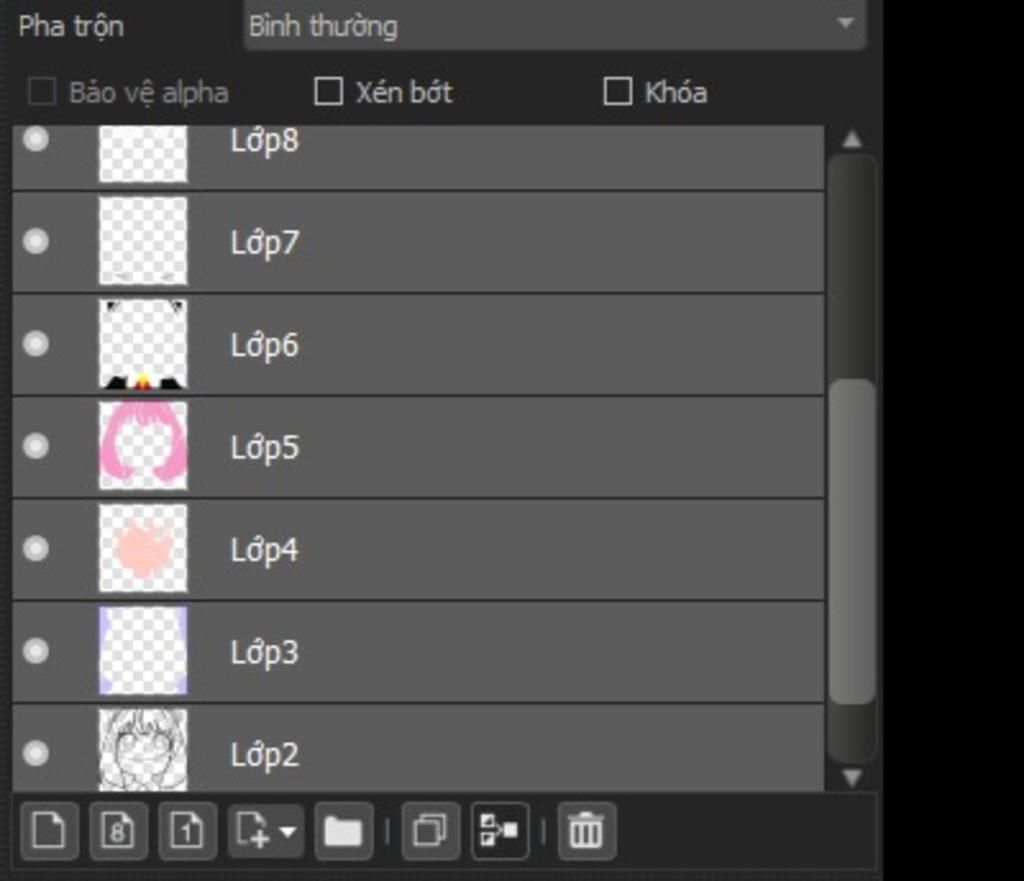This screenshot has width=1024, height=881.
Task: Open the Pha trộn blend mode dropdown
Action: tap(554, 25)
